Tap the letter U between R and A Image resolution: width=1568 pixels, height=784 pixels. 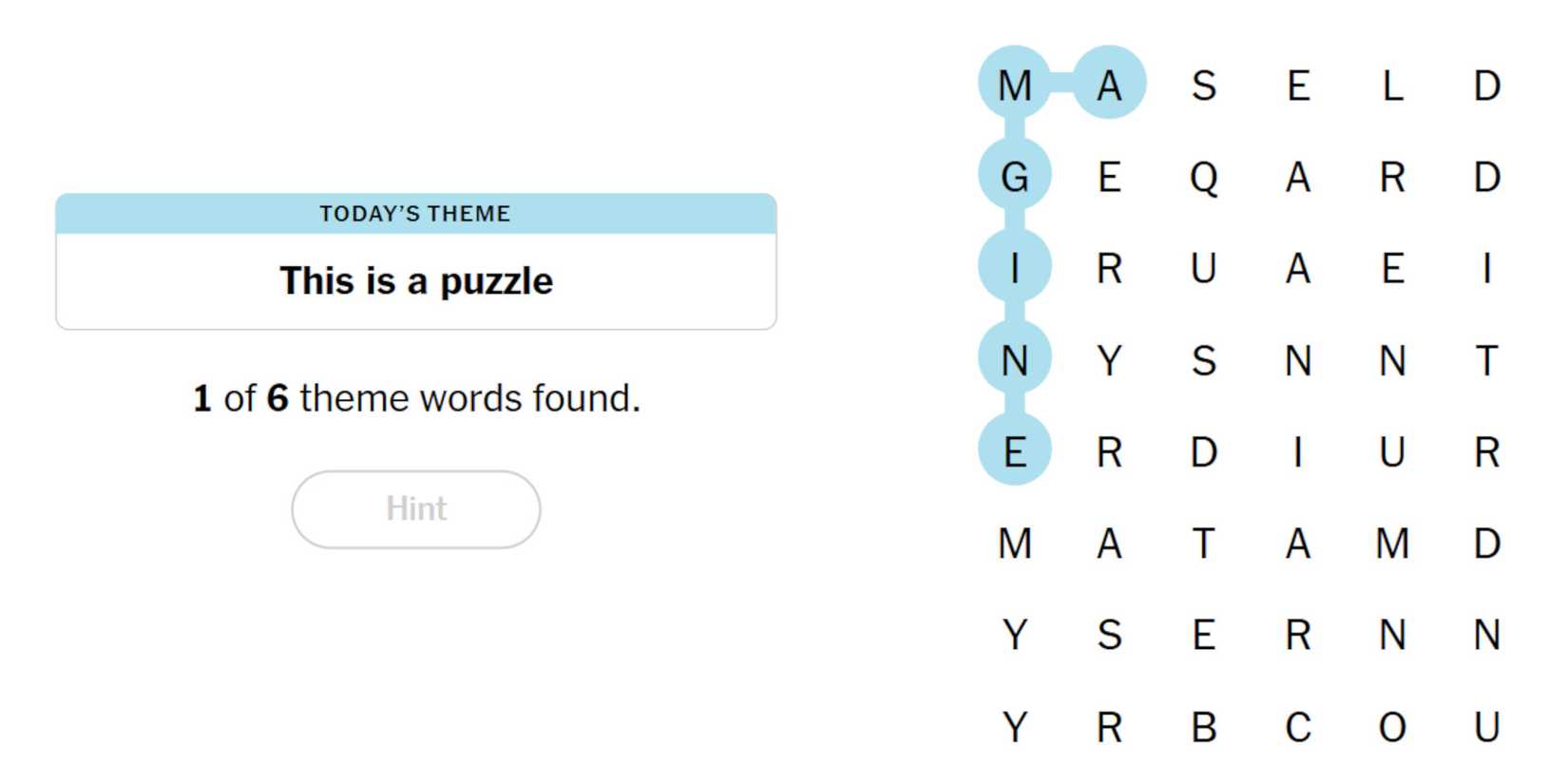[1203, 269]
